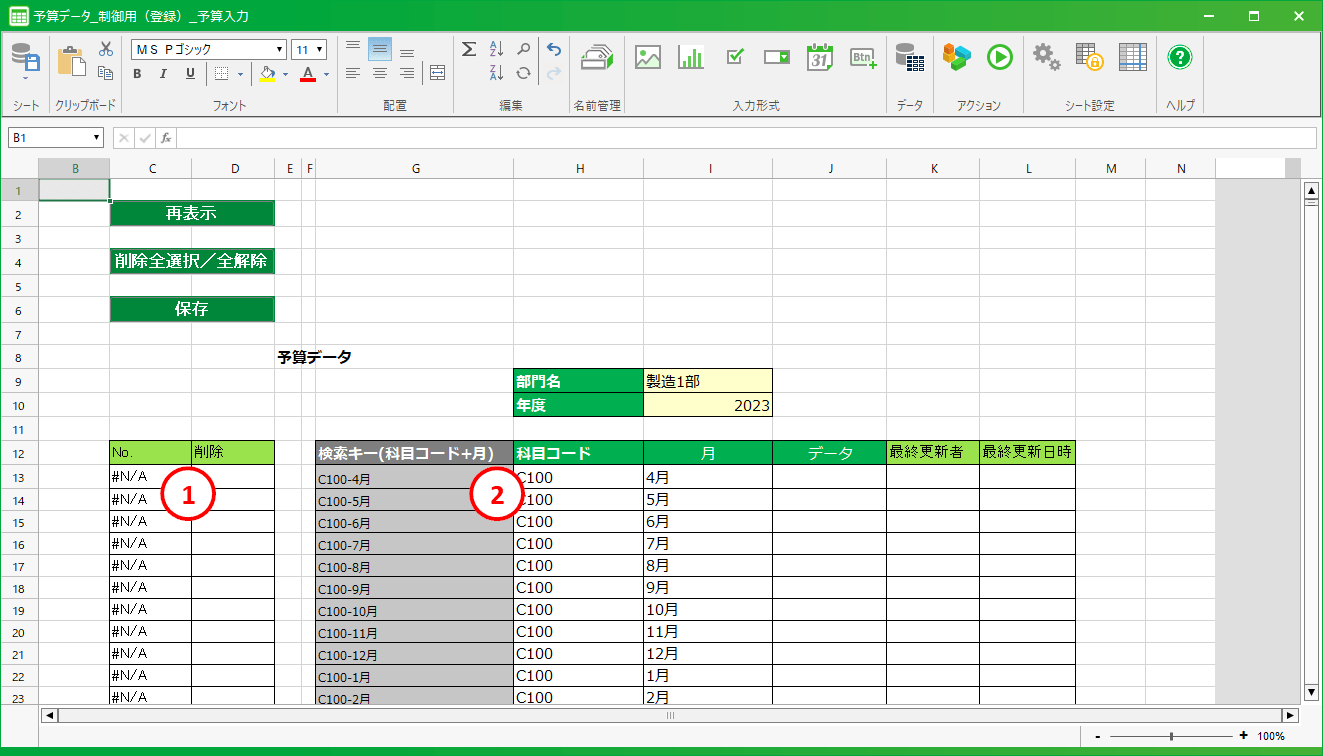The width and height of the screenshot is (1323, 756).
Task: Toggle italic formatting
Action: [164, 74]
